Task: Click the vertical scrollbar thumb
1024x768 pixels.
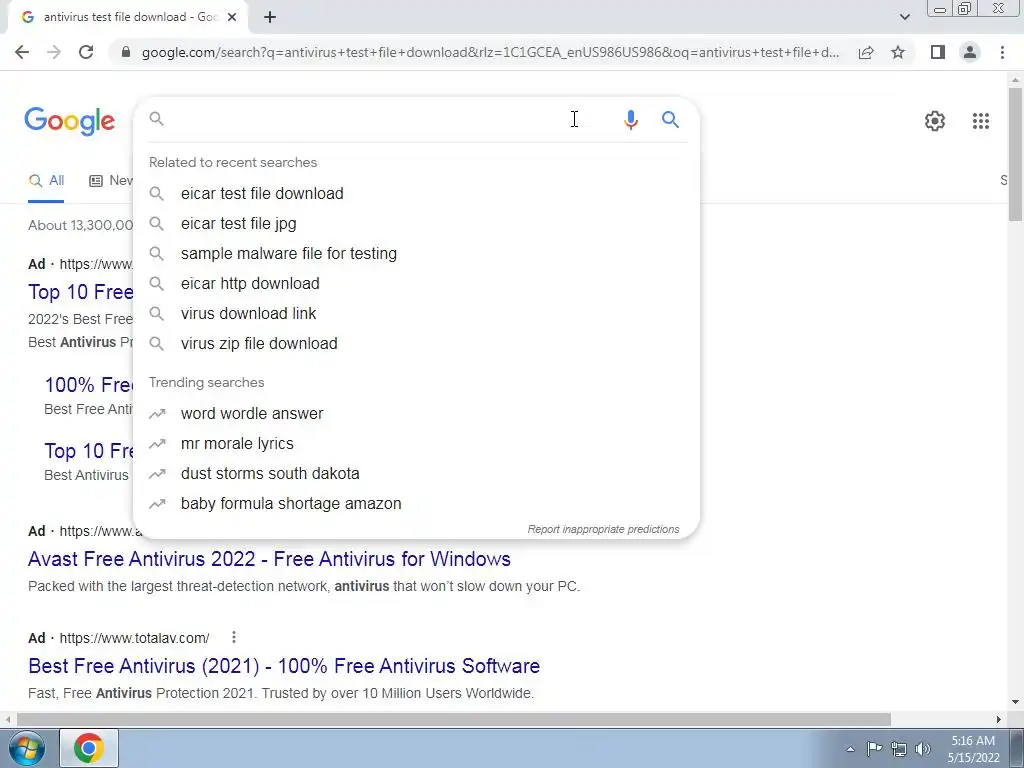Action: [x=1016, y=153]
